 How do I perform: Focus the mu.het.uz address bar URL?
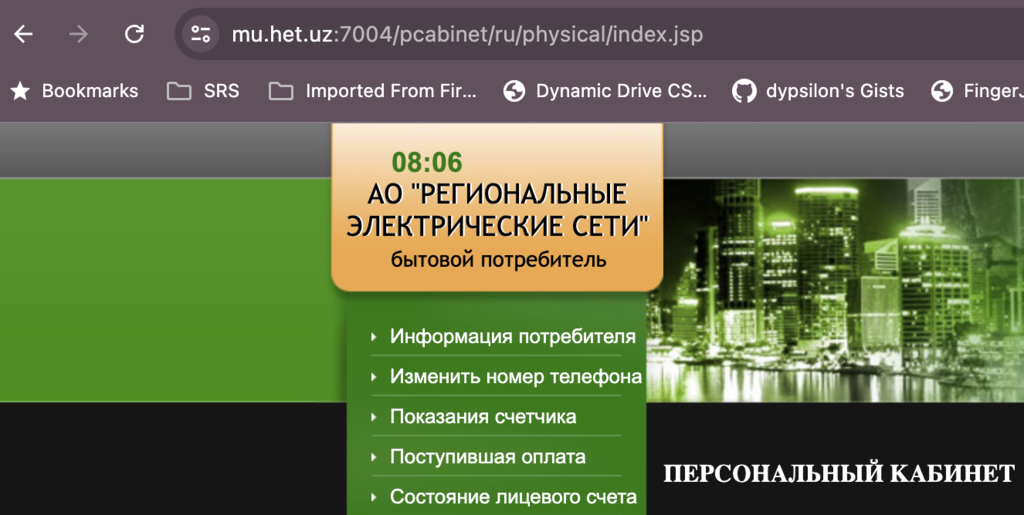pyautogui.click(x=467, y=35)
